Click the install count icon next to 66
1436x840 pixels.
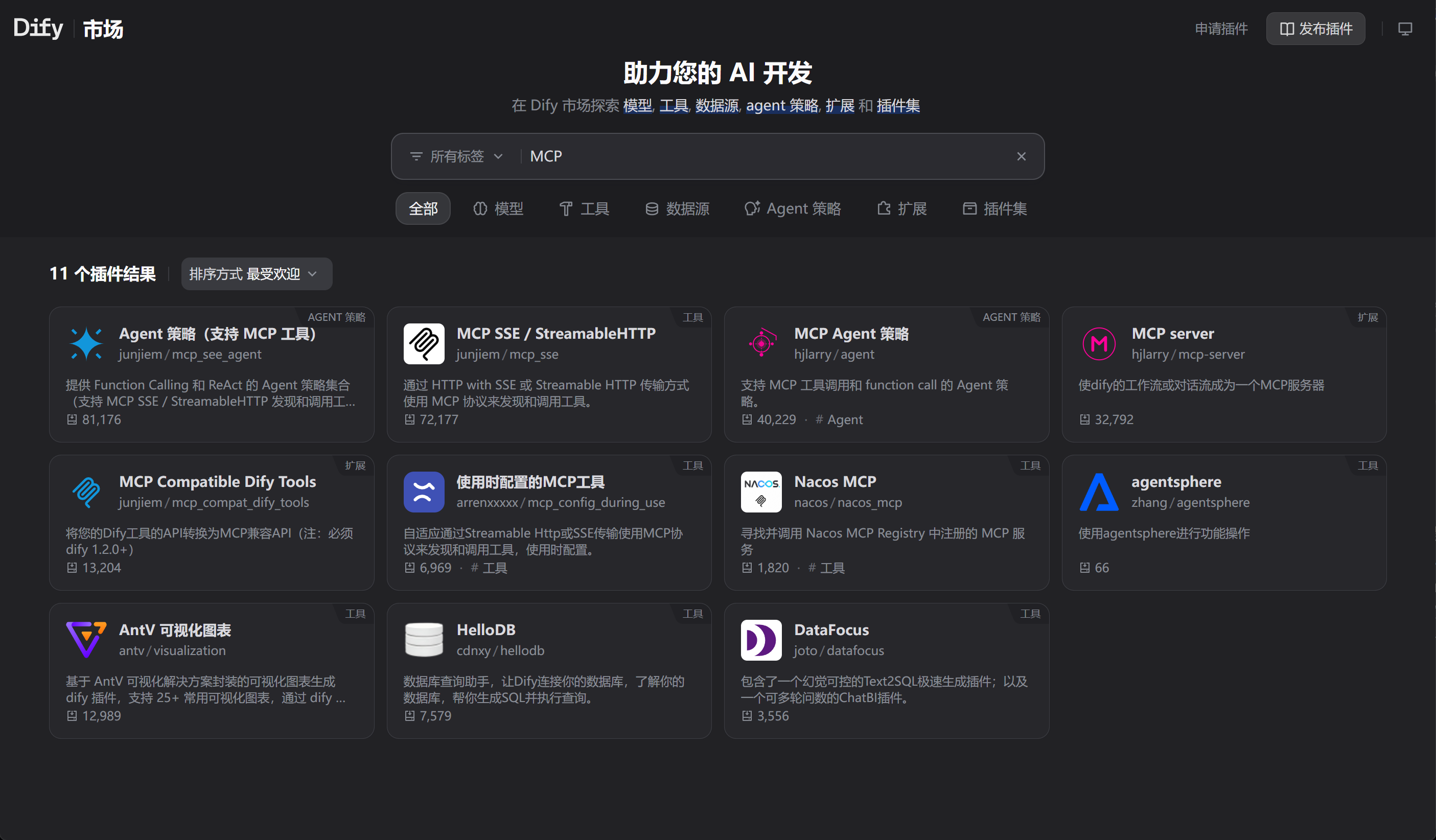point(1084,568)
